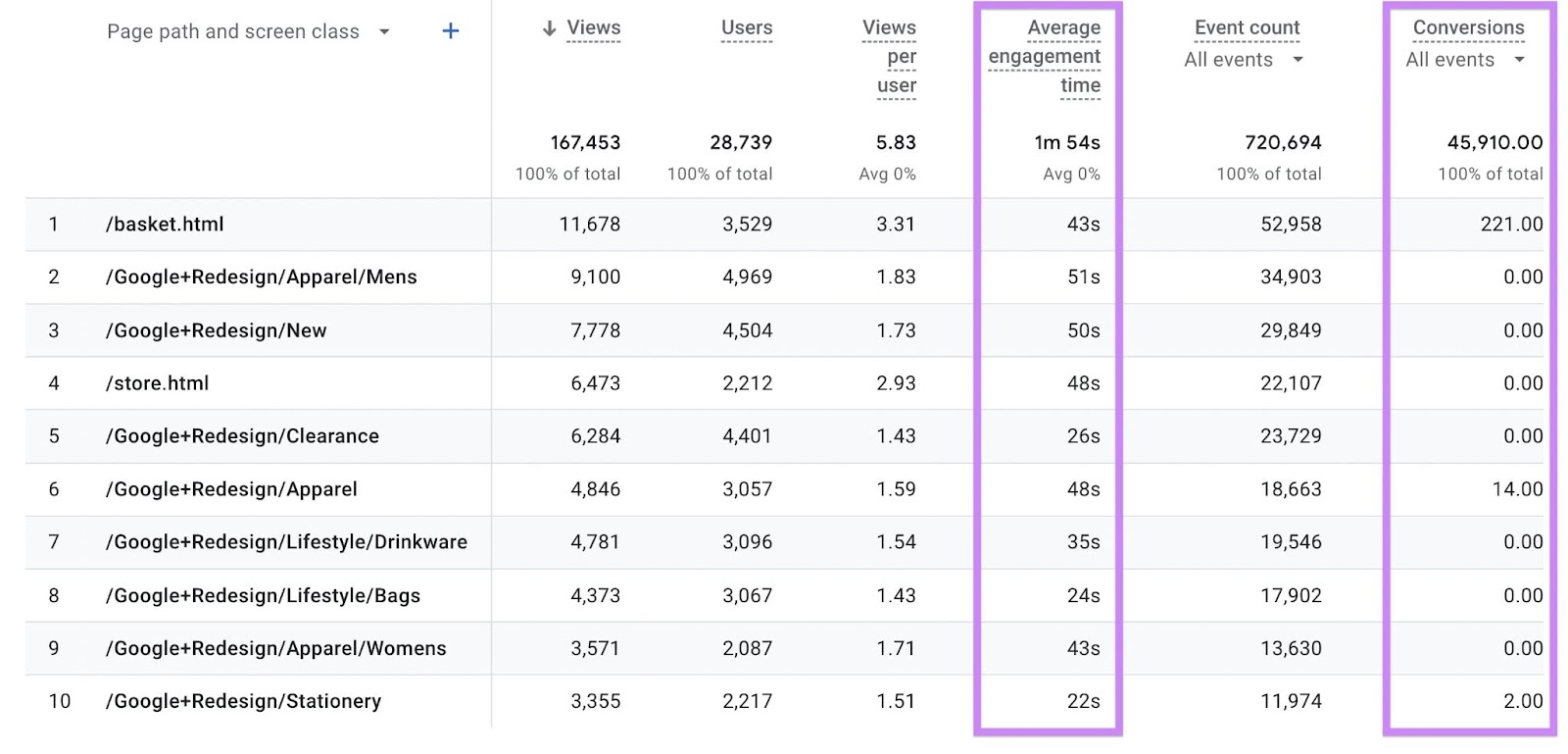This screenshot has height=754, width=1568.
Task: Open the /Google+Redesign/Lifestyle/Drinkware page path
Action: pos(287,542)
